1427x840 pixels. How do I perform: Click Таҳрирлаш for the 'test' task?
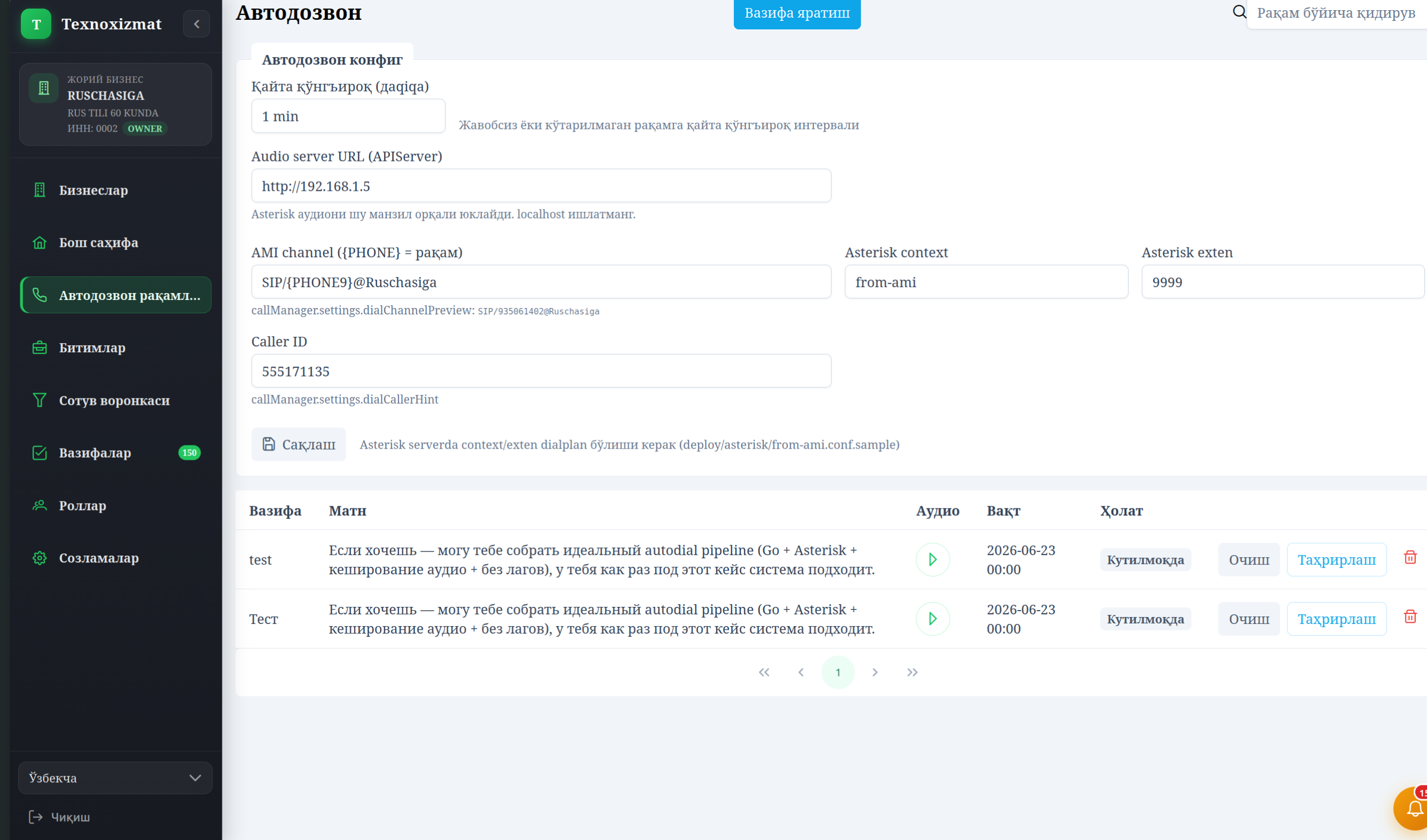pyautogui.click(x=1337, y=560)
